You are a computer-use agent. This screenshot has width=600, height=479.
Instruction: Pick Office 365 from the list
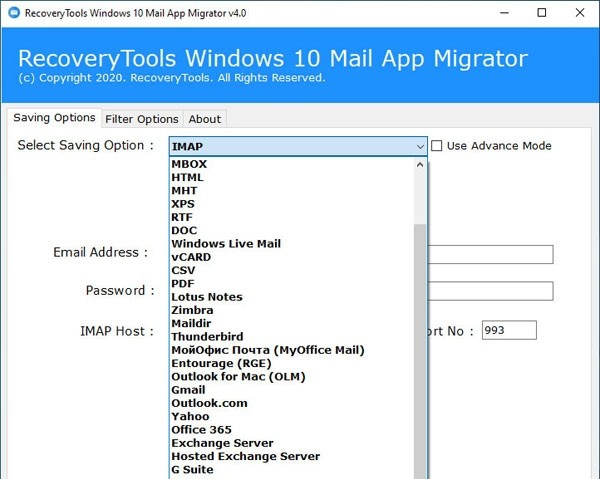pos(201,430)
